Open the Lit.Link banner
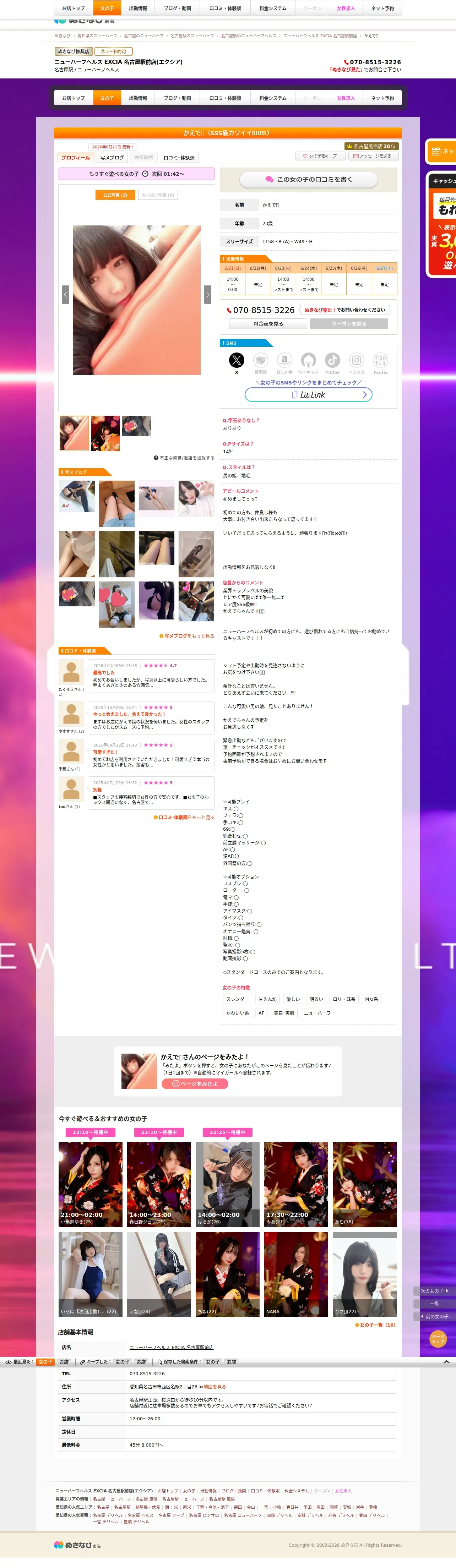This screenshot has height=1568, width=456. pyautogui.click(x=309, y=394)
